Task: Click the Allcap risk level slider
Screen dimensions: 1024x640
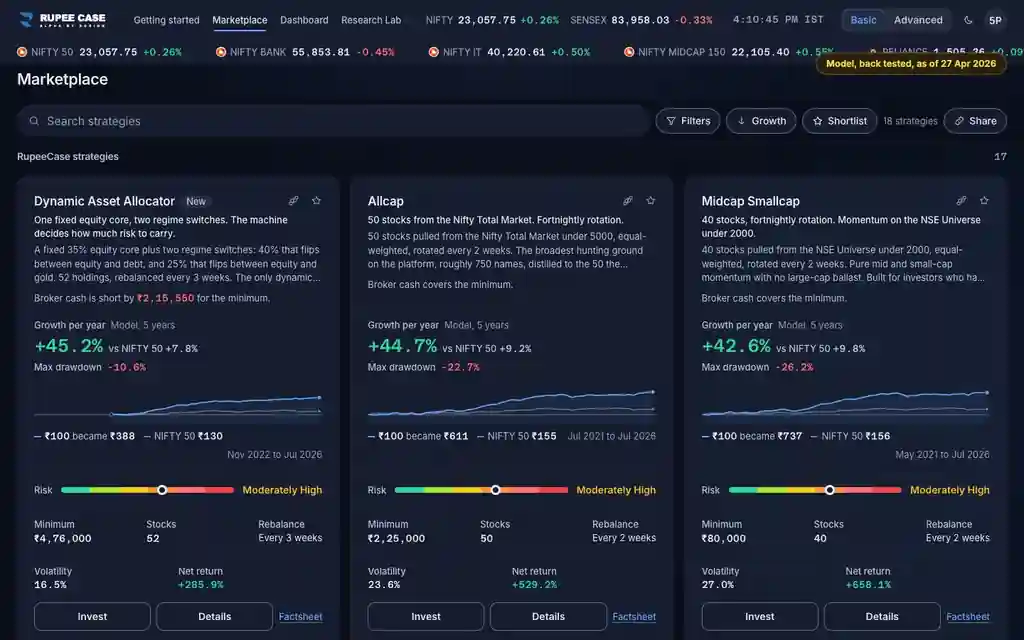Action: (x=481, y=490)
